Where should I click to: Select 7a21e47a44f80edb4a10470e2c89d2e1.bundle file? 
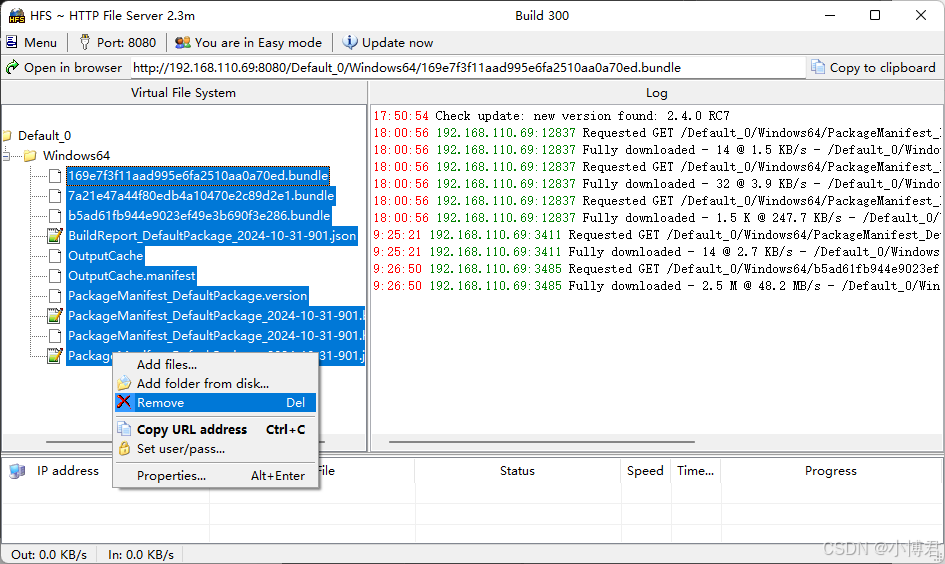point(201,195)
